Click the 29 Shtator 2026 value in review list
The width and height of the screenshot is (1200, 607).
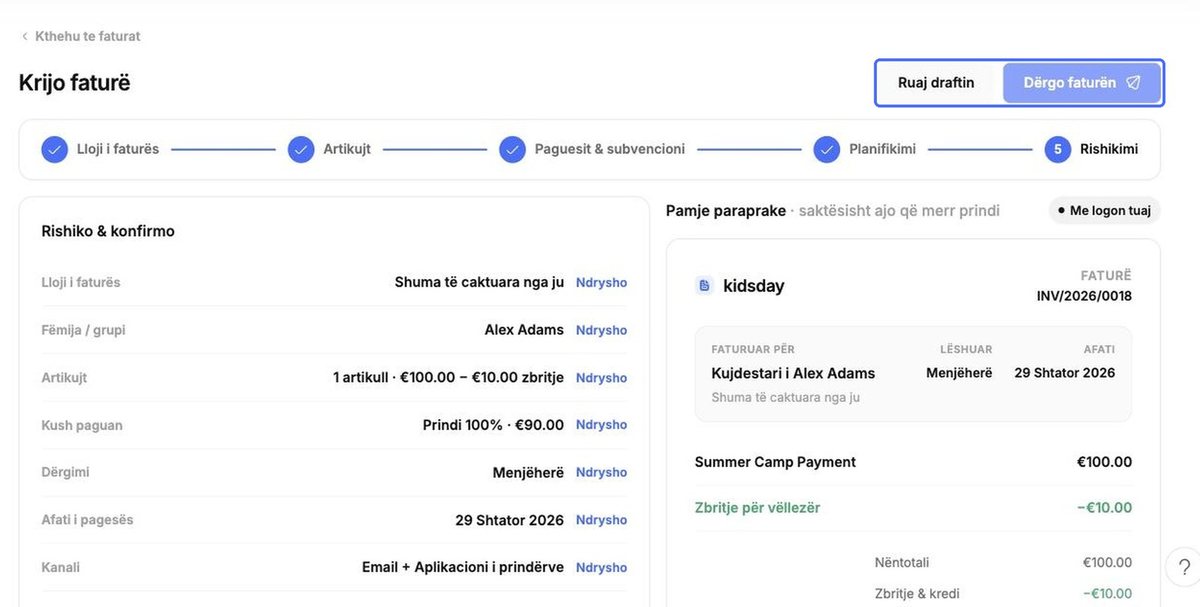509,520
